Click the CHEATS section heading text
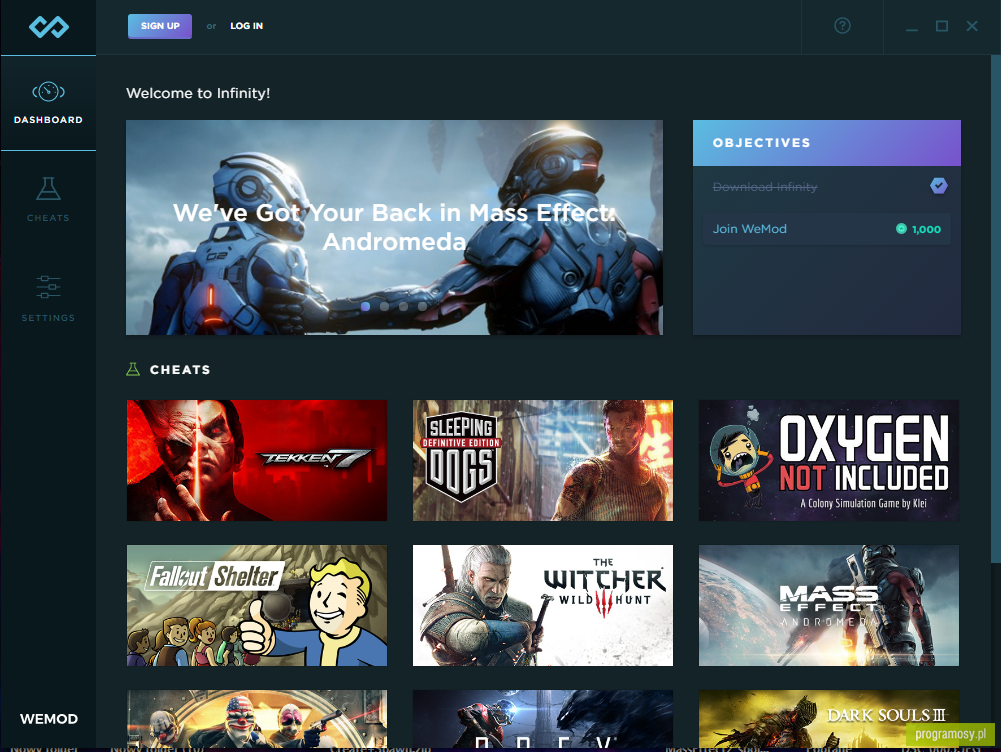This screenshot has width=1001, height=752. pos(180,370)
